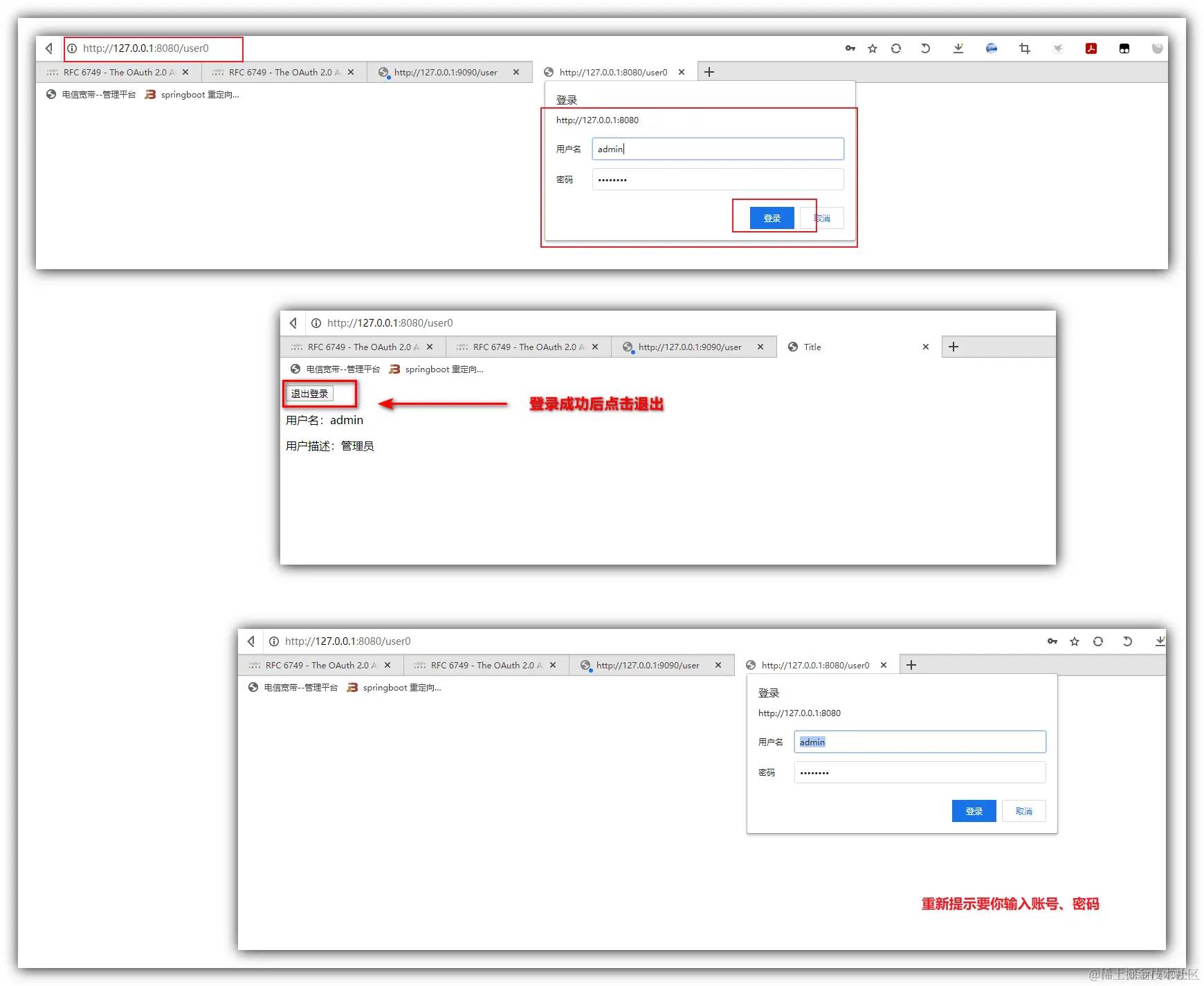Open springboot 重定向 bookmark in middle browser
1204x986 pixels.
pyautogui.click(x=436, y=369)
